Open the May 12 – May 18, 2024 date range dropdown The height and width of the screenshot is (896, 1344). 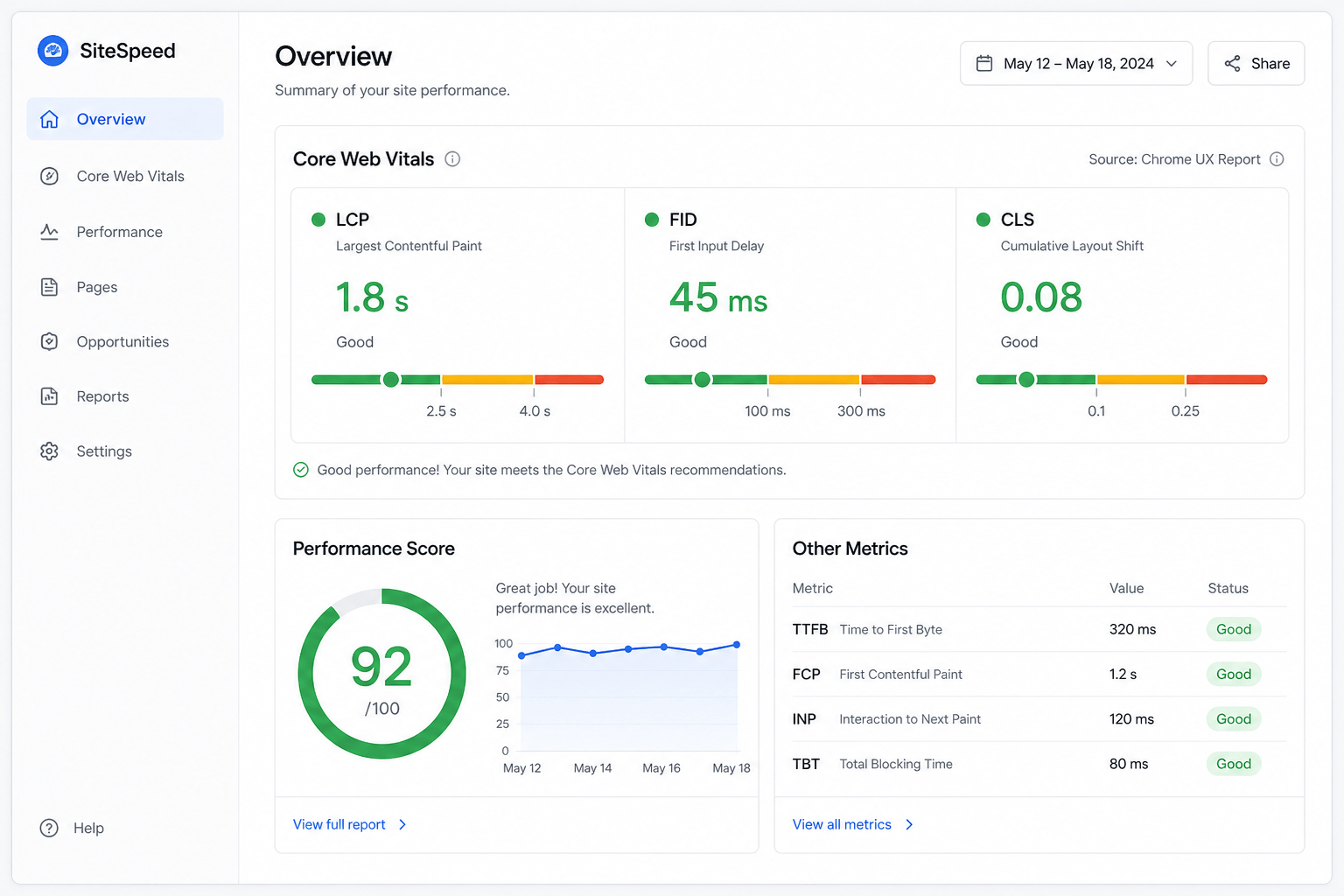tap(1076, 63)
